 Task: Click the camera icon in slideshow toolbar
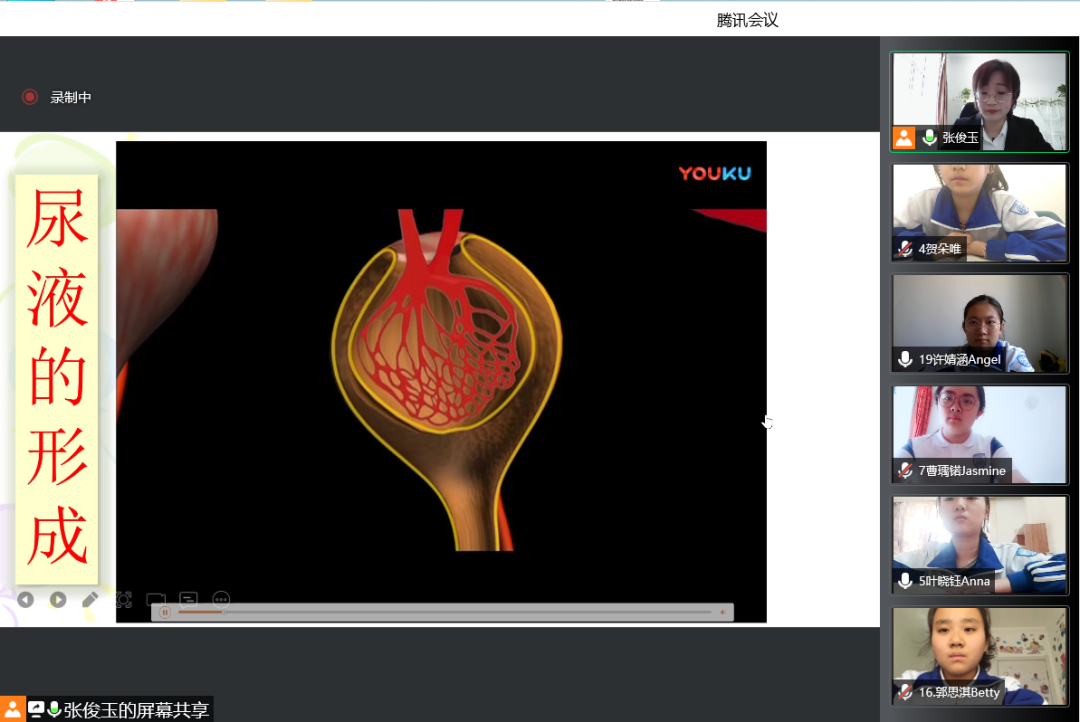point(156,599)
